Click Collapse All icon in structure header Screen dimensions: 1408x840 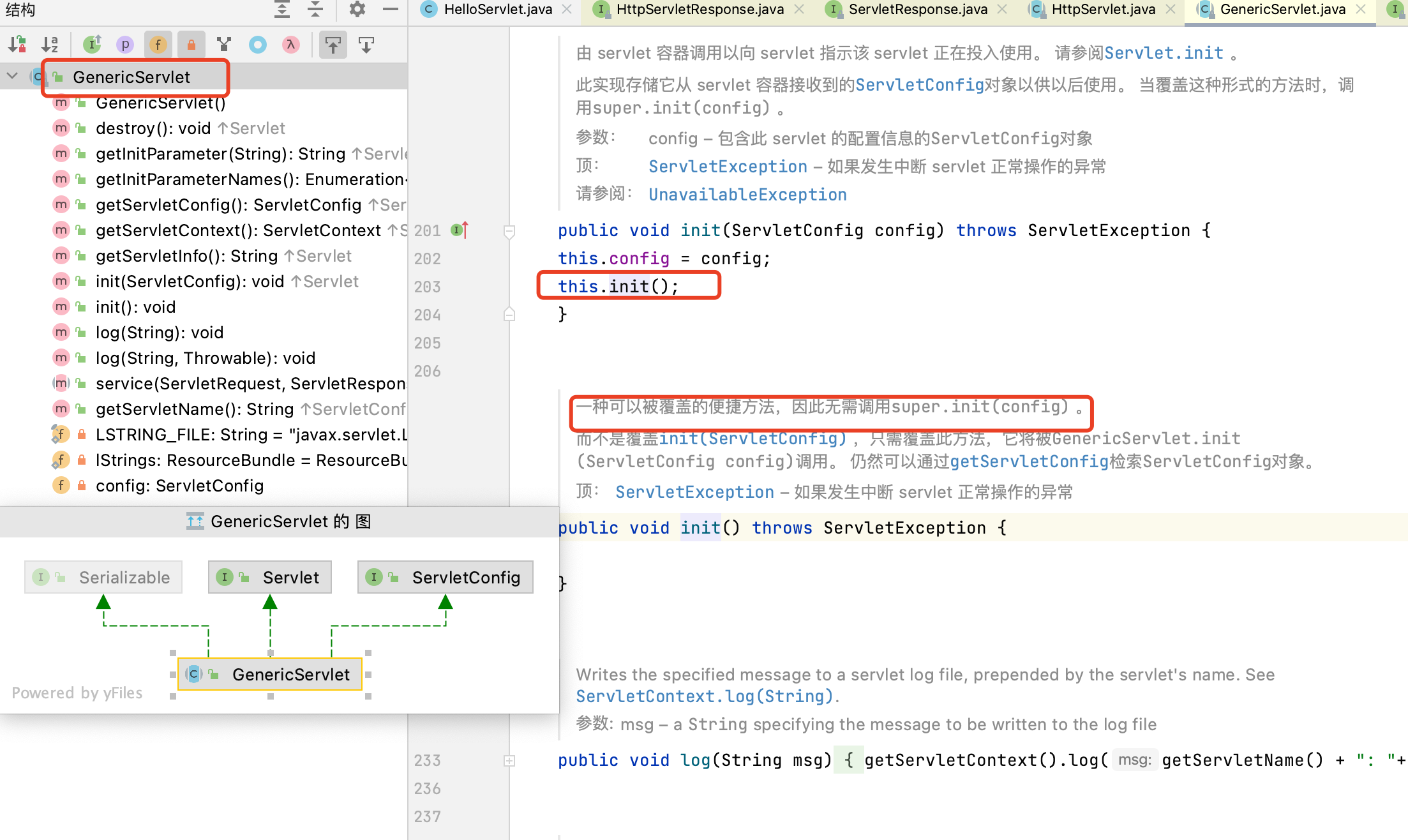pos(315,10)
